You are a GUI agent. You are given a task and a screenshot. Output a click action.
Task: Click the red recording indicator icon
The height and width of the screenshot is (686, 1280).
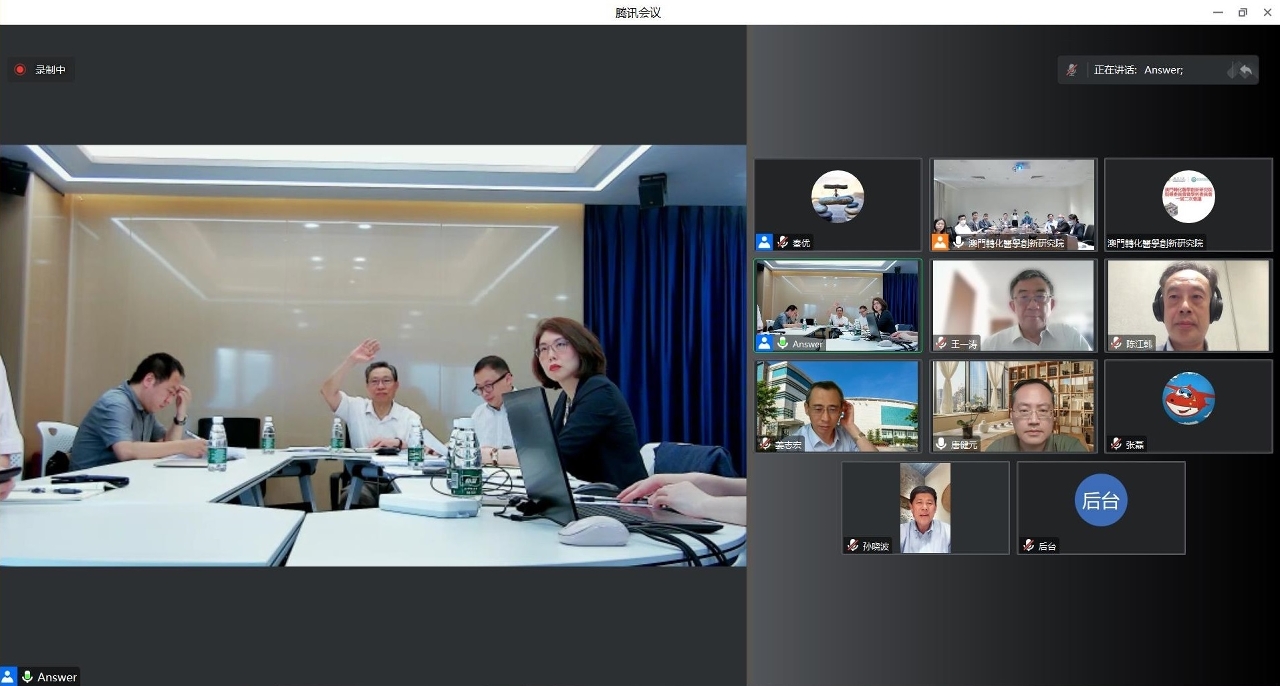(20, 70)
